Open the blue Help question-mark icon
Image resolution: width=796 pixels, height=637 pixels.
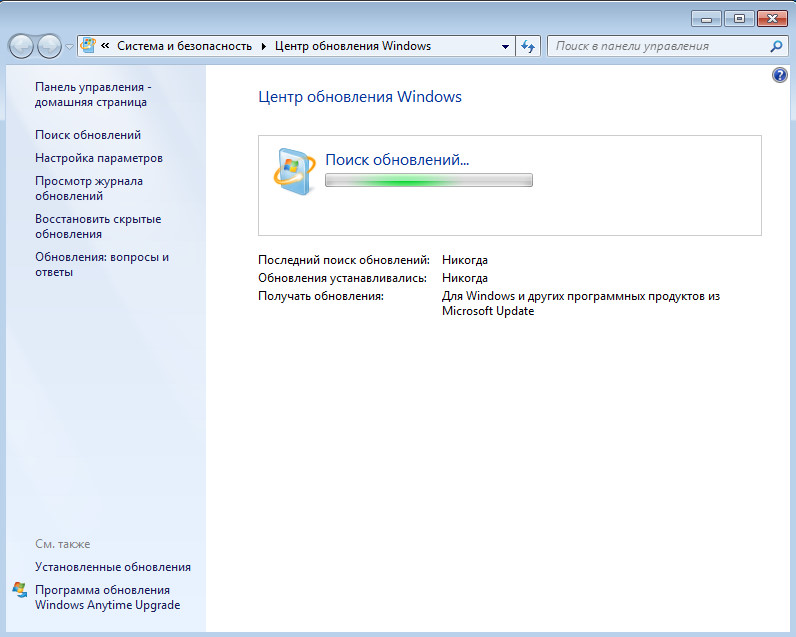pos(780,75)
